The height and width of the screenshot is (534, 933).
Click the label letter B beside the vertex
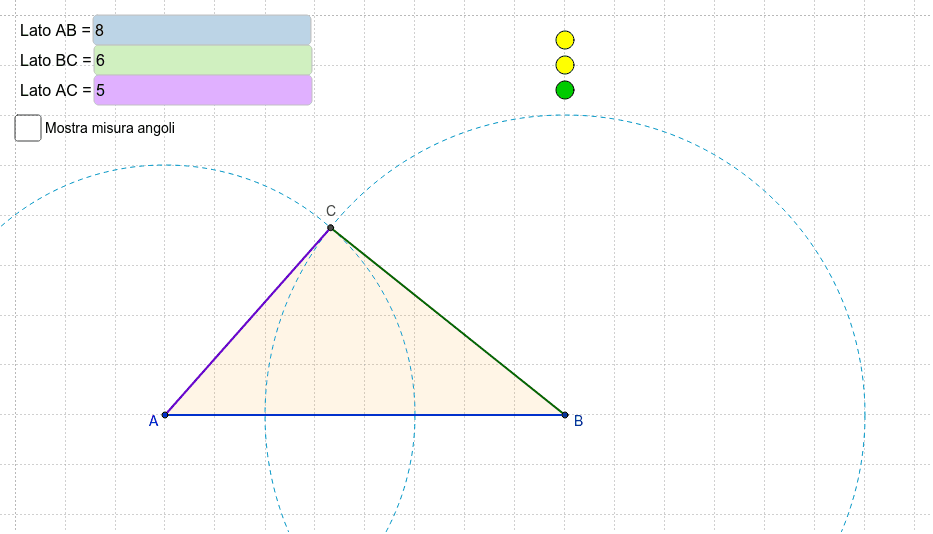pyautogui.click(x=578, y=421)
